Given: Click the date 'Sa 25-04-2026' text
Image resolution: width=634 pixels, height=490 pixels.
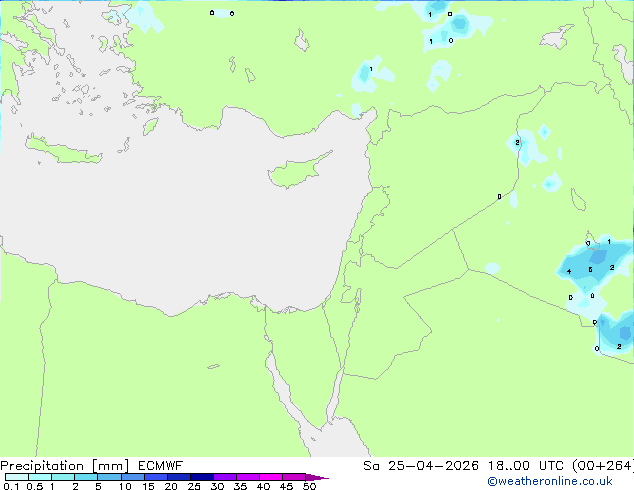Looking at the screenshot, I should coord(421,466).
